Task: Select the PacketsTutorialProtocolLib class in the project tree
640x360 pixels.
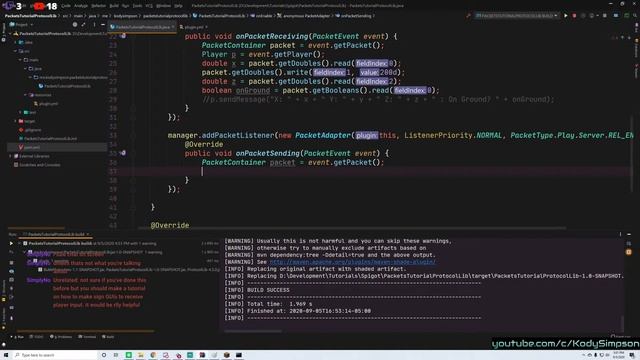Action: click(x=64, y=86)
